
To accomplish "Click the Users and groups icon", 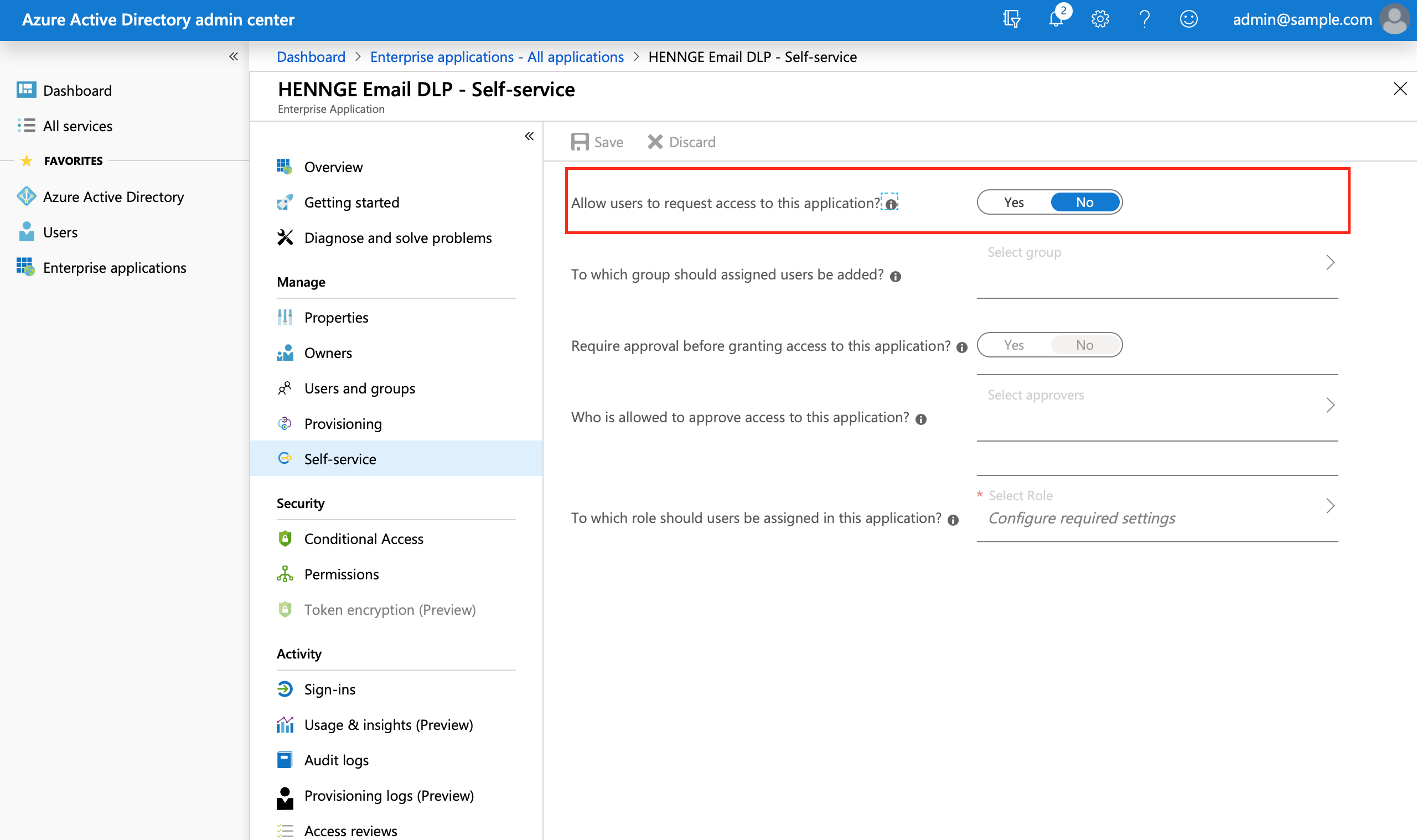I will (285, 388).
